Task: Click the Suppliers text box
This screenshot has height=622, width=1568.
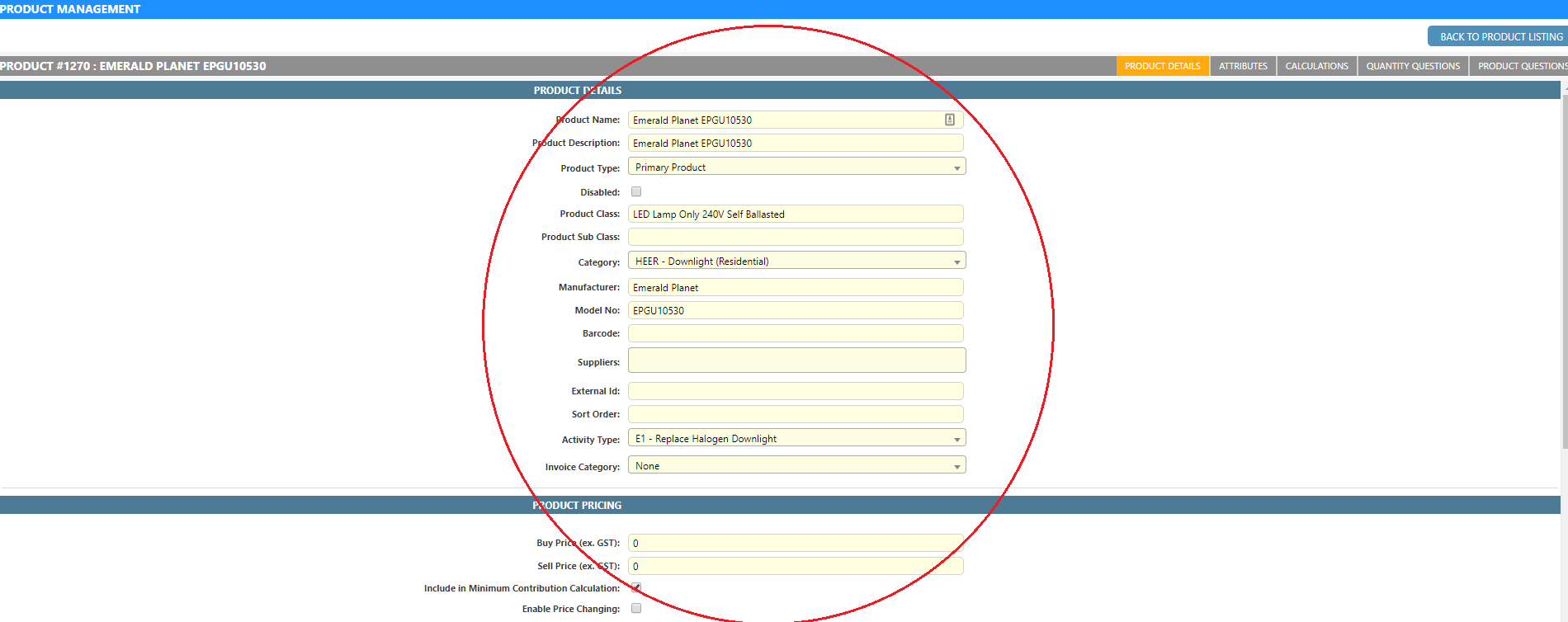Action: pyautogui.click(x=796, y=360)
